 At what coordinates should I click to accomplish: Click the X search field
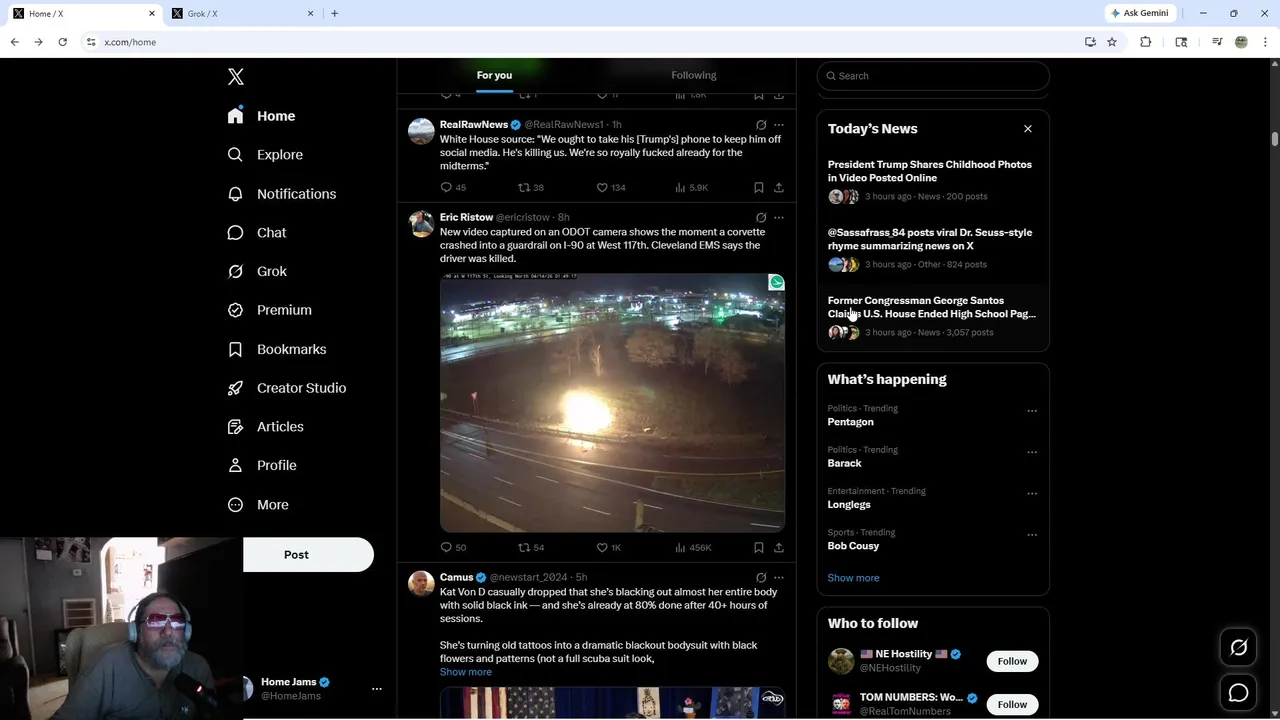[933, 76]
